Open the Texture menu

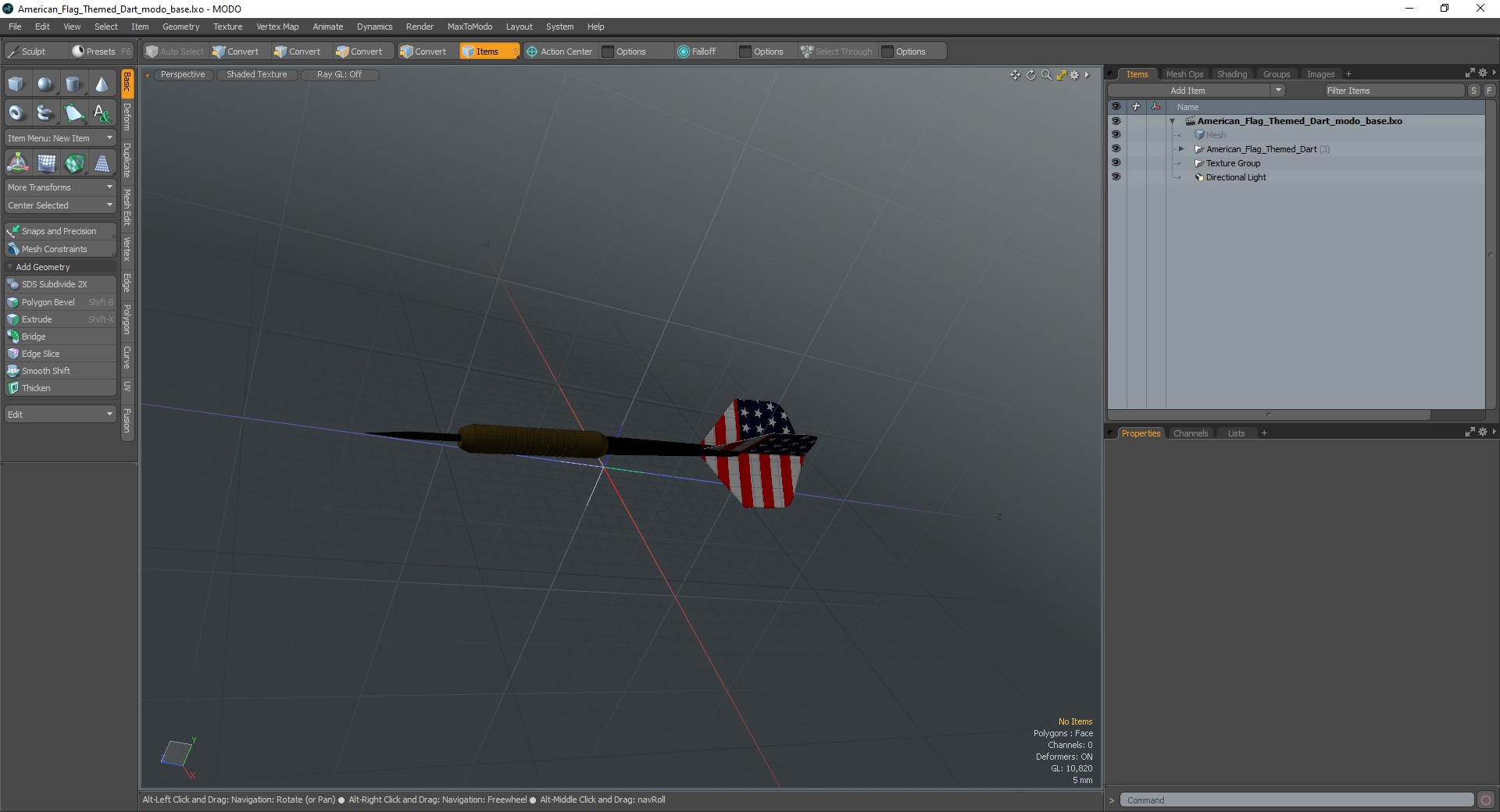[227, 27]
